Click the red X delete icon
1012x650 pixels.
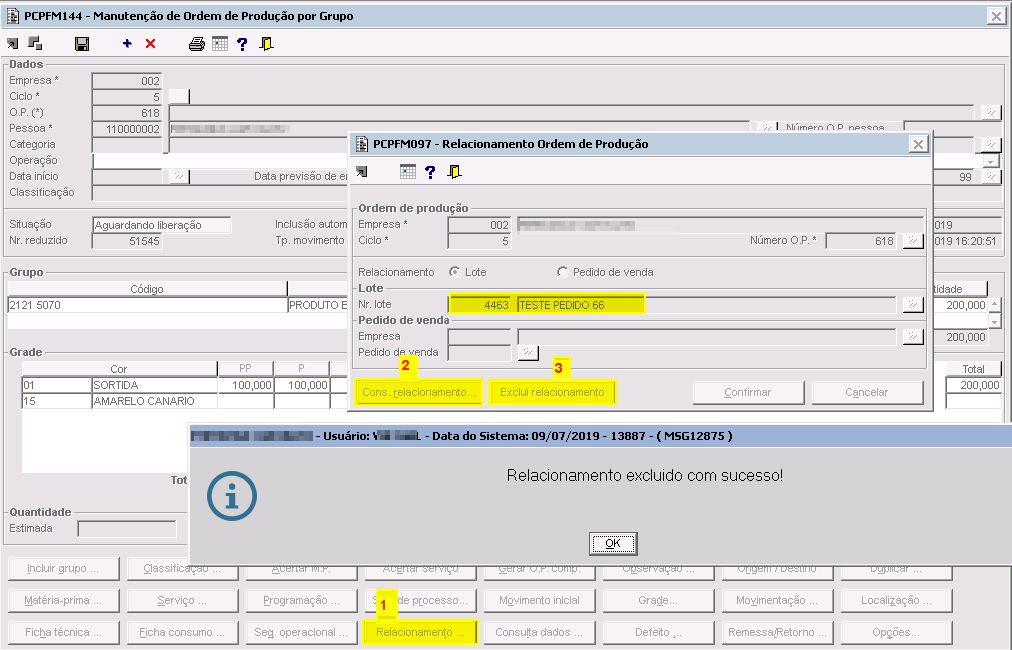[x=150, y=43]
